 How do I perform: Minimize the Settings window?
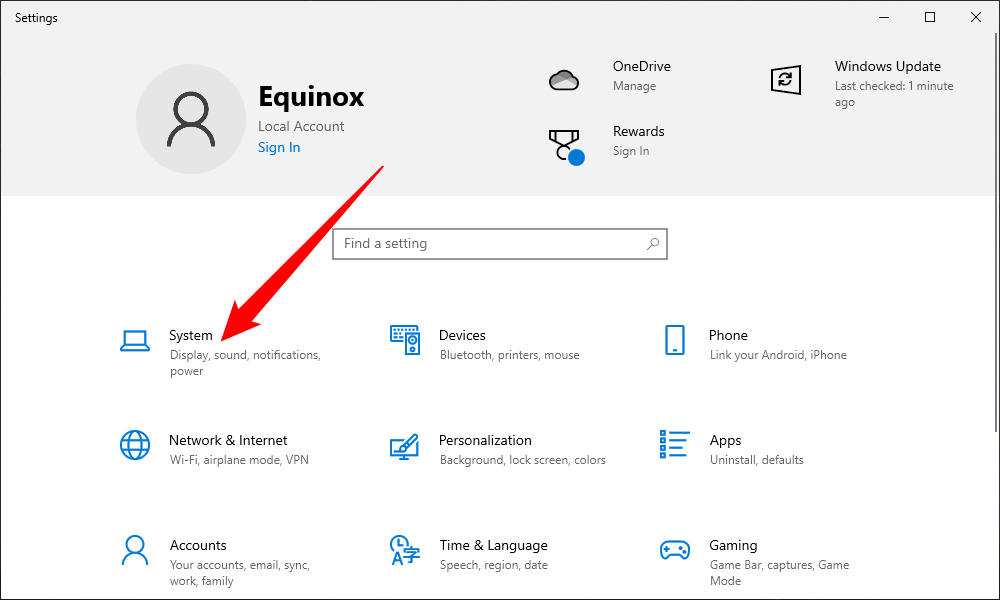tap(884, 17)
